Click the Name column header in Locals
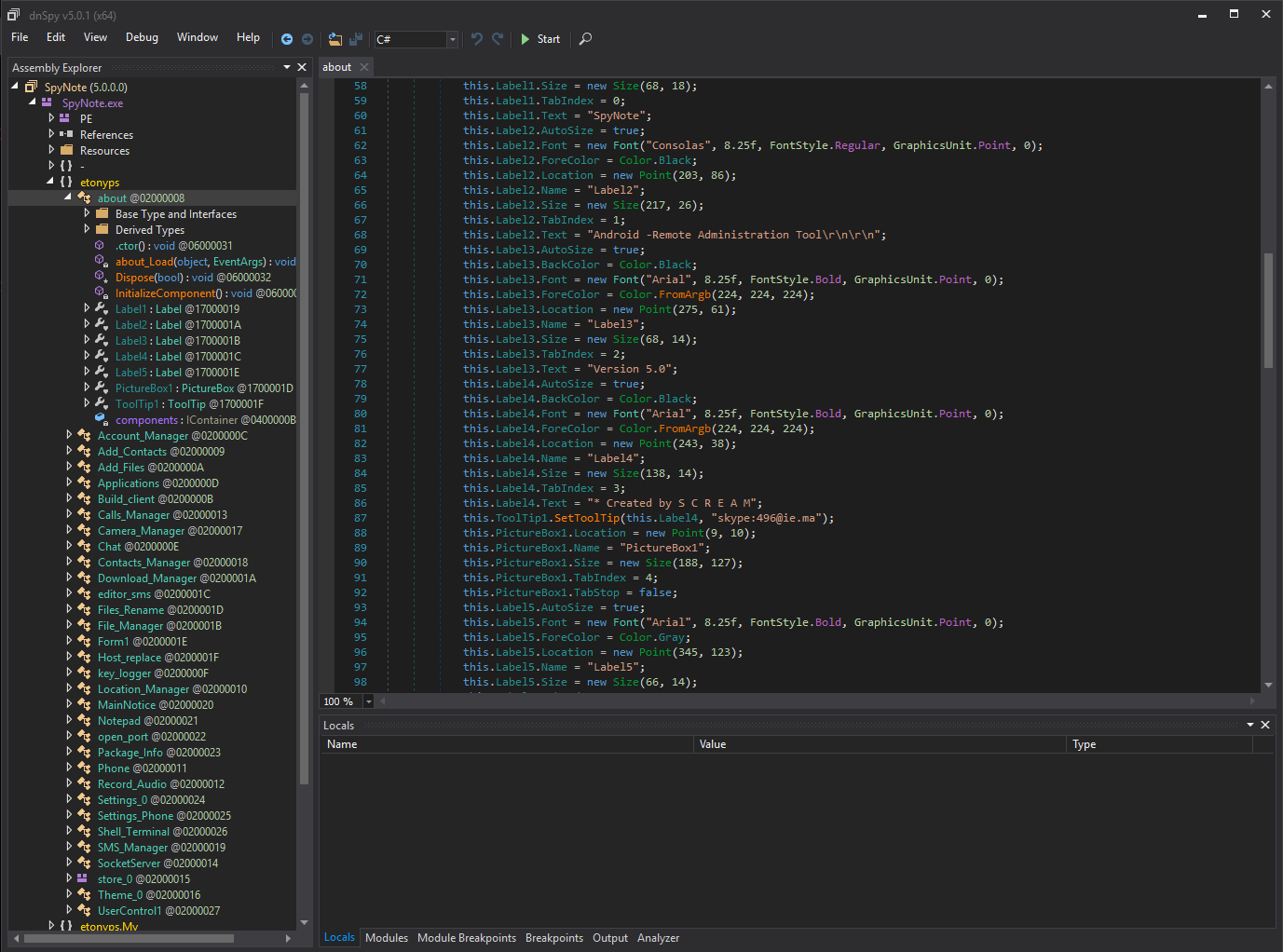The width and height of the screenshot is (1283, 952). point(507,744)
